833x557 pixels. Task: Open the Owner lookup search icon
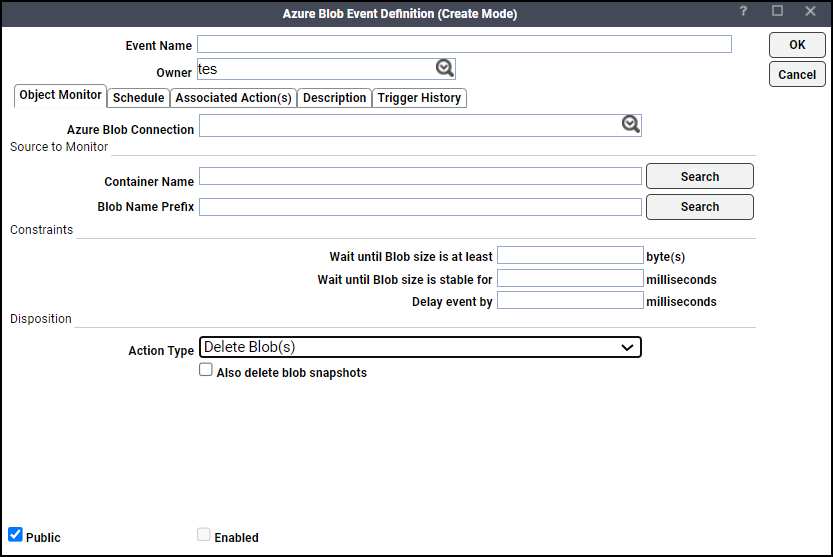point(445,68)
